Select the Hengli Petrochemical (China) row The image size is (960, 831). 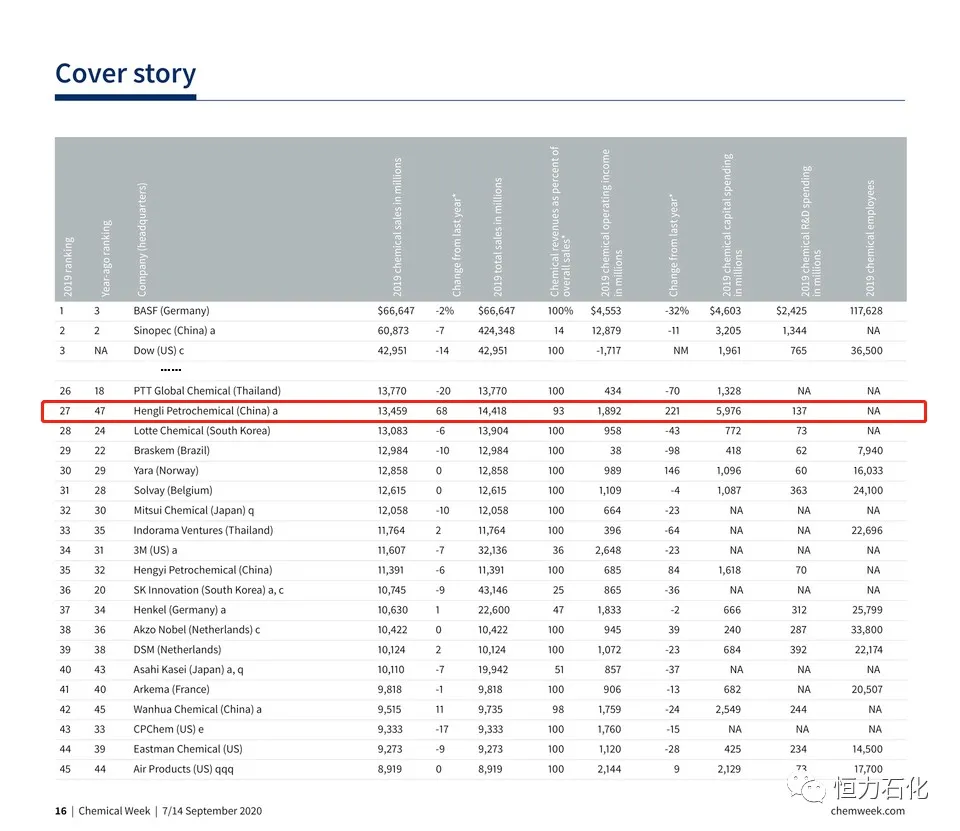(x=484, y=411)
